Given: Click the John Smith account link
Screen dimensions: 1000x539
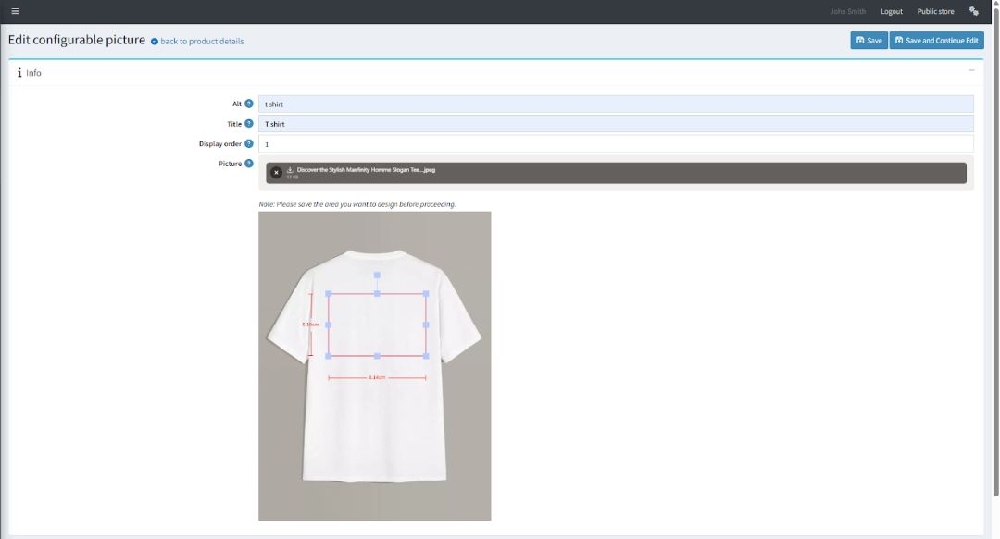Looking at the screenshot, I should click(848, 11).
